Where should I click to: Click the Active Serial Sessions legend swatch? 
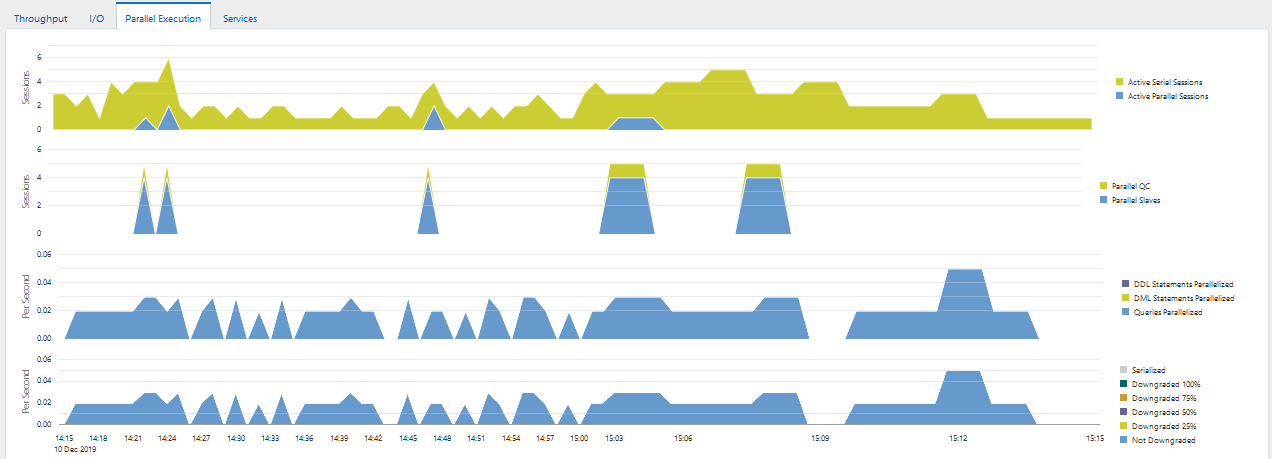[x=1120, y=82]
